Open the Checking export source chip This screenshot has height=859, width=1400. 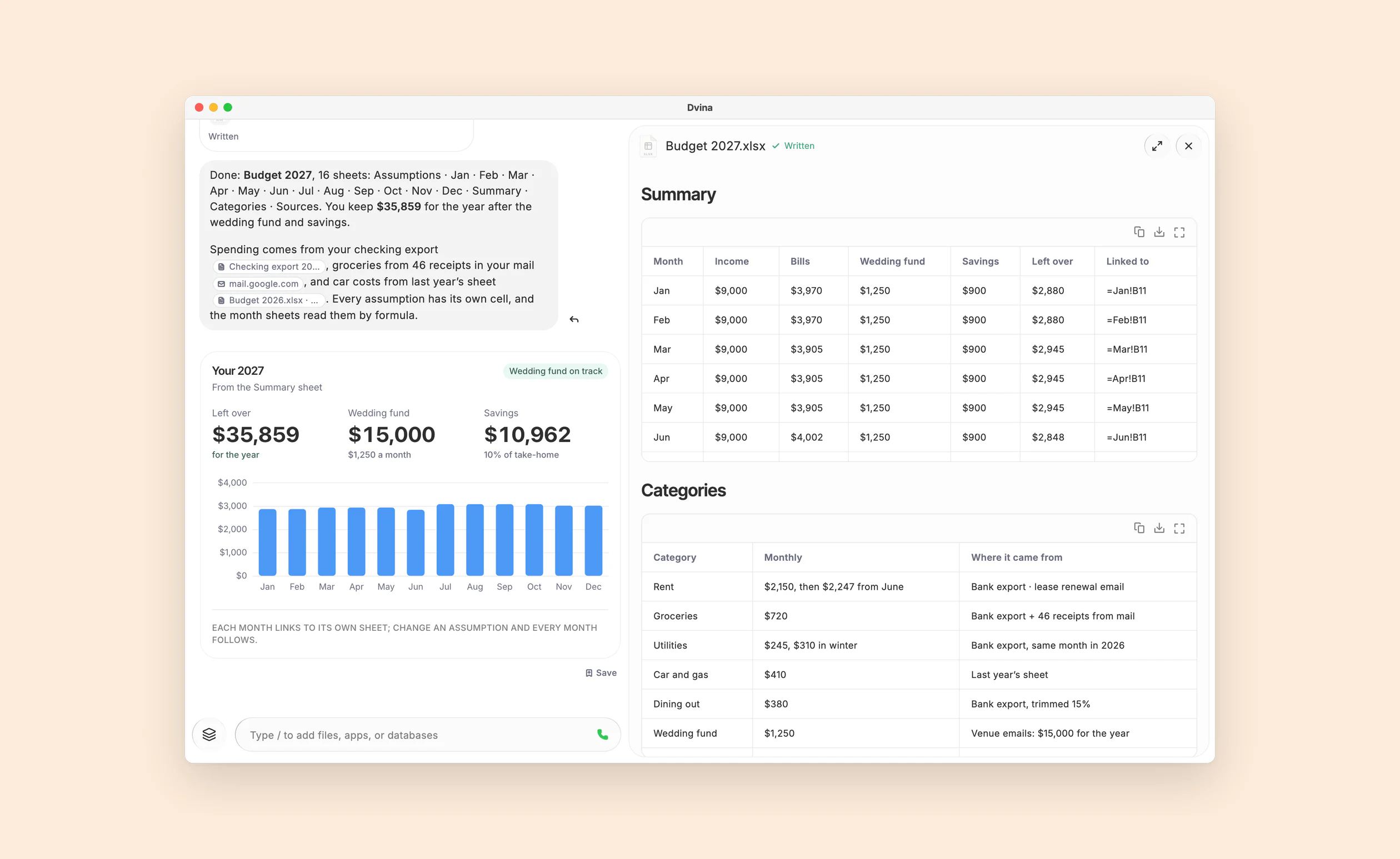tap(269, 267)
